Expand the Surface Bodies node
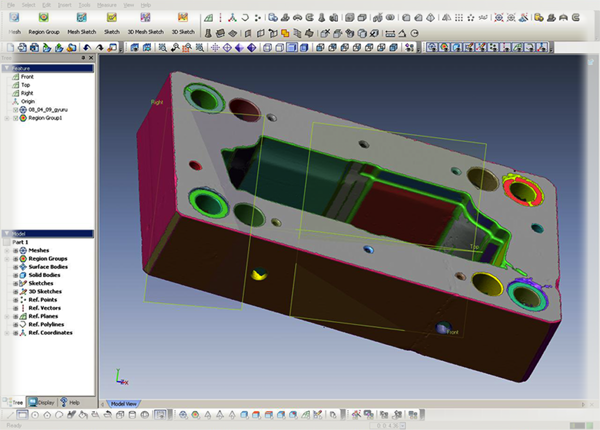 coord(14,267)
